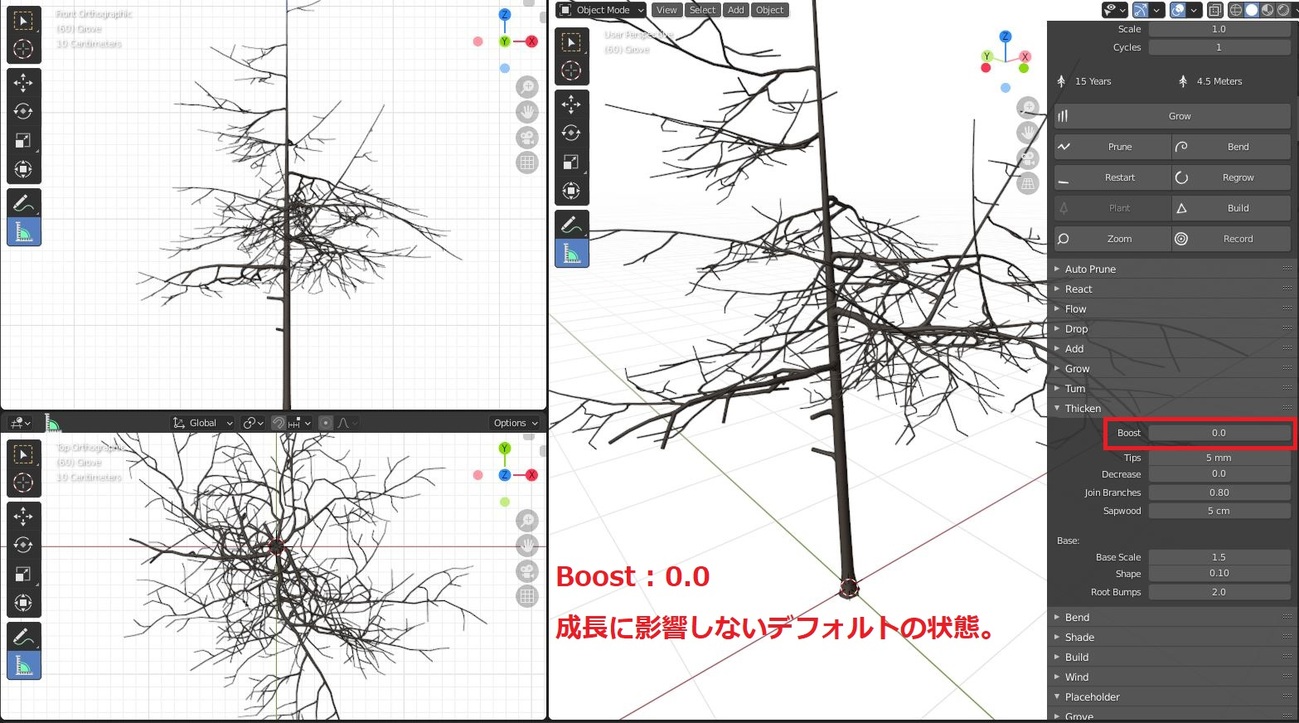Select the Cursor tool in perspective viewport
Screen dimensions: 1299x723
(x=571, y=71)
